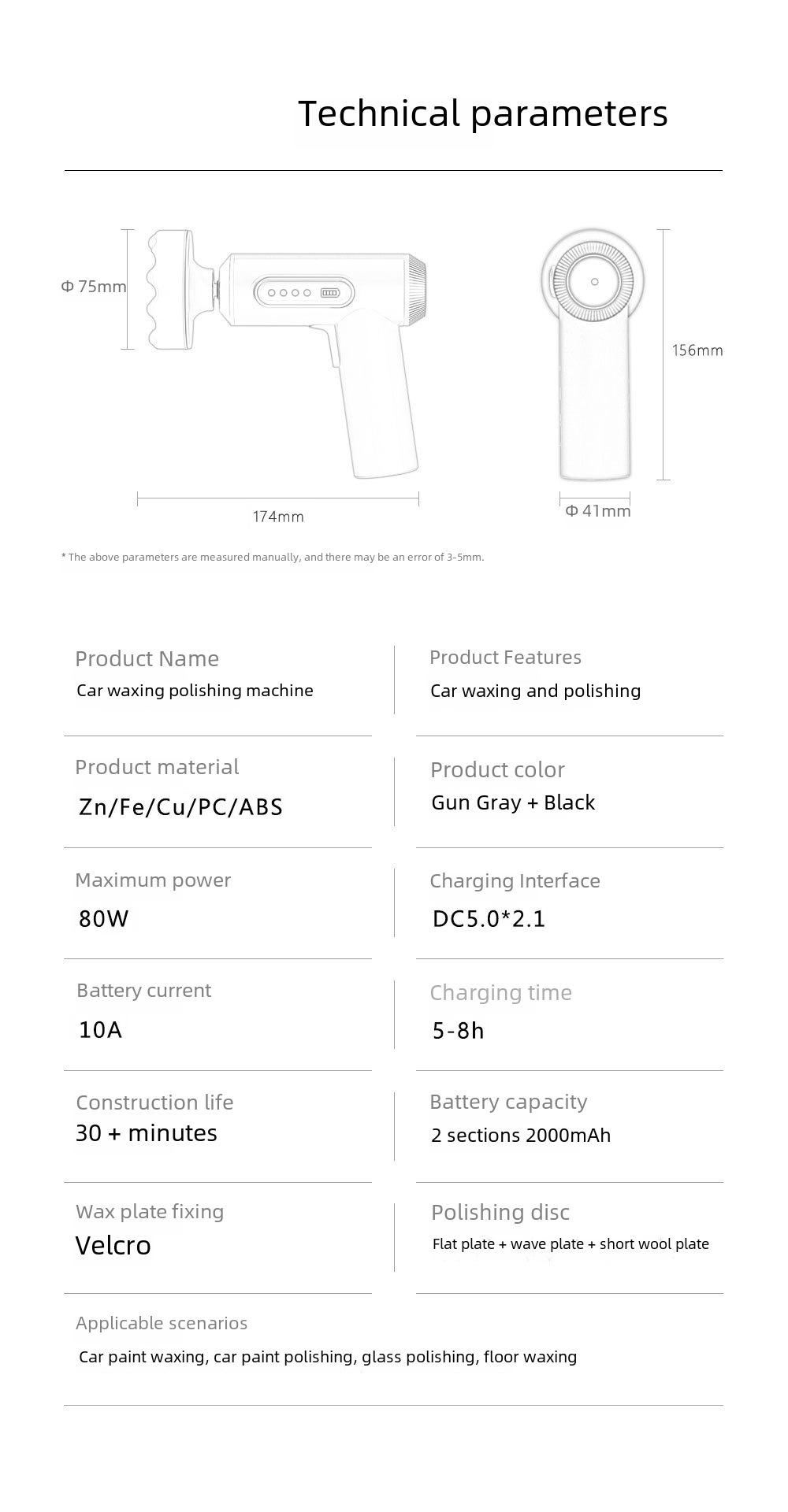Click the Technical parameters heading
Image resolution: width=788 pixels, height=1512 pixels.
tap(483, 114)
